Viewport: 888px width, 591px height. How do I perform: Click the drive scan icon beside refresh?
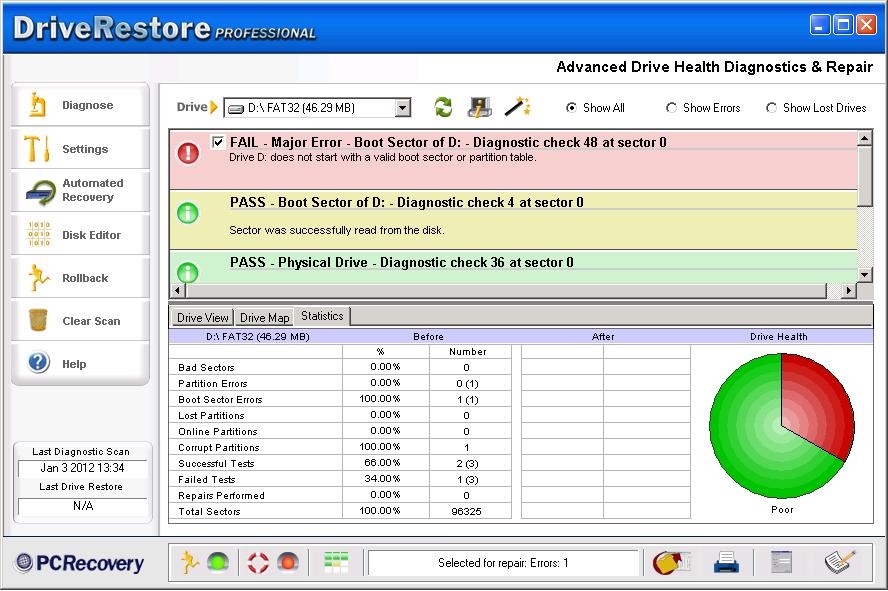pyautogui.click(x=480, y=106)
